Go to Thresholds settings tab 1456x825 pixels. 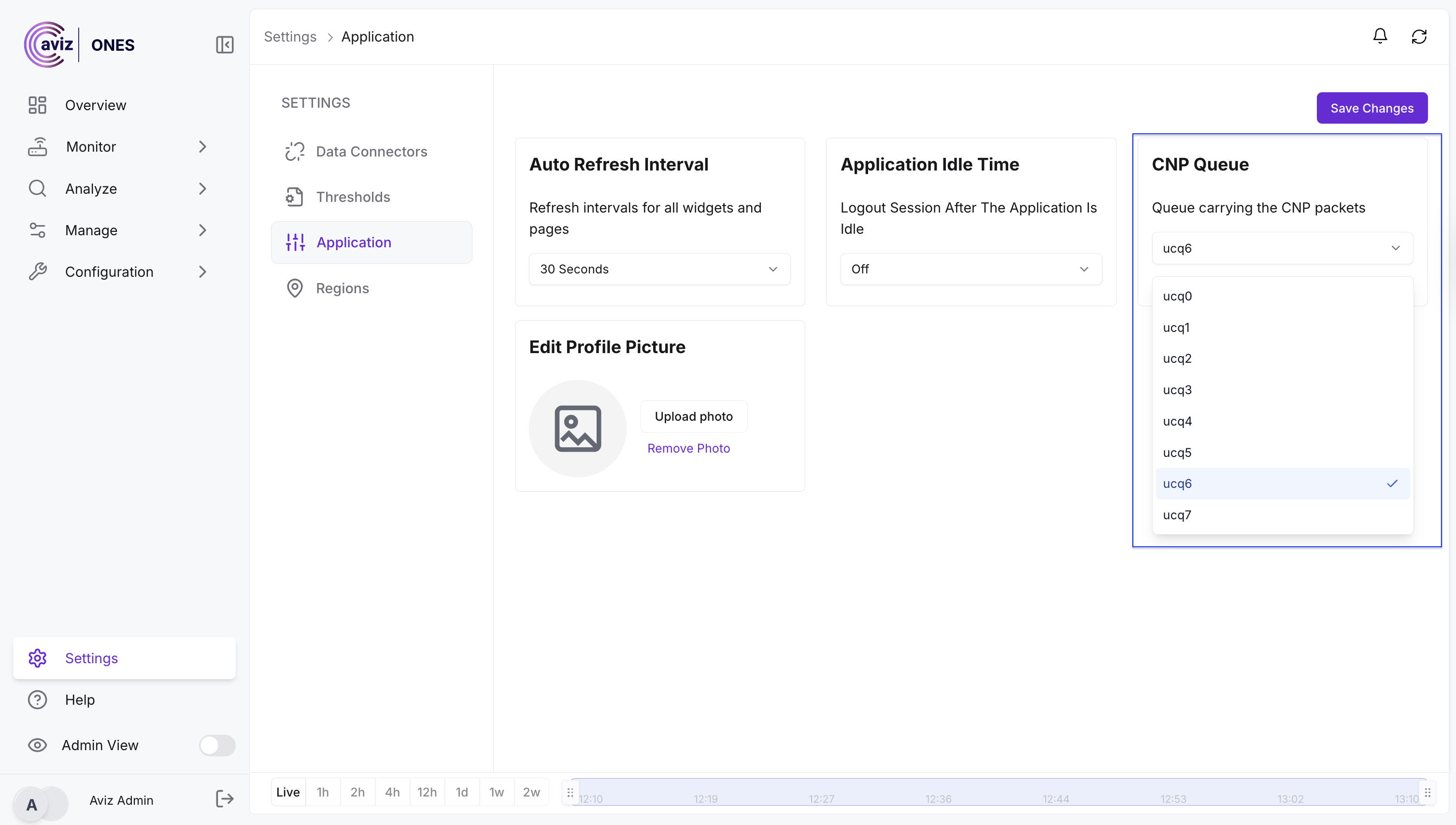click(x=352, y=197)
